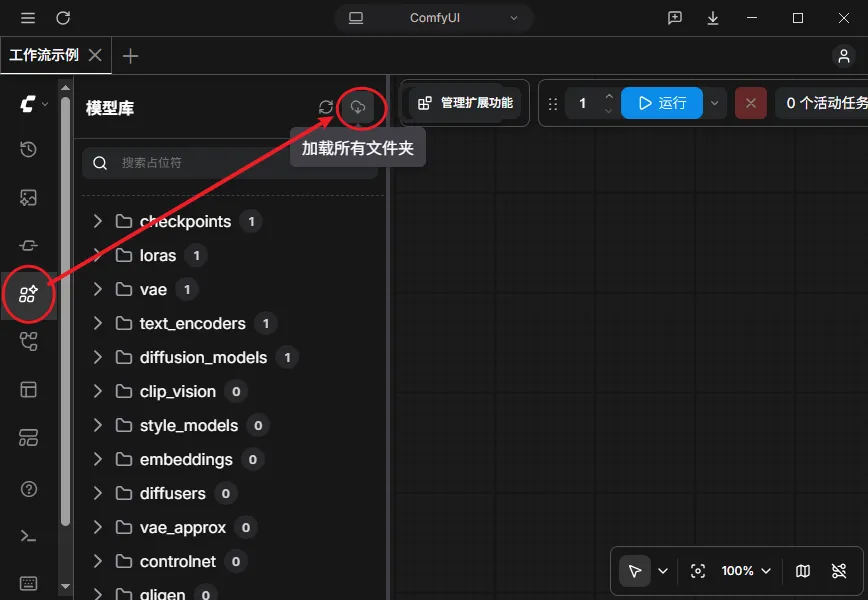Expand the diffusion_models folder
868x600 pixels.
click(97, 357)
